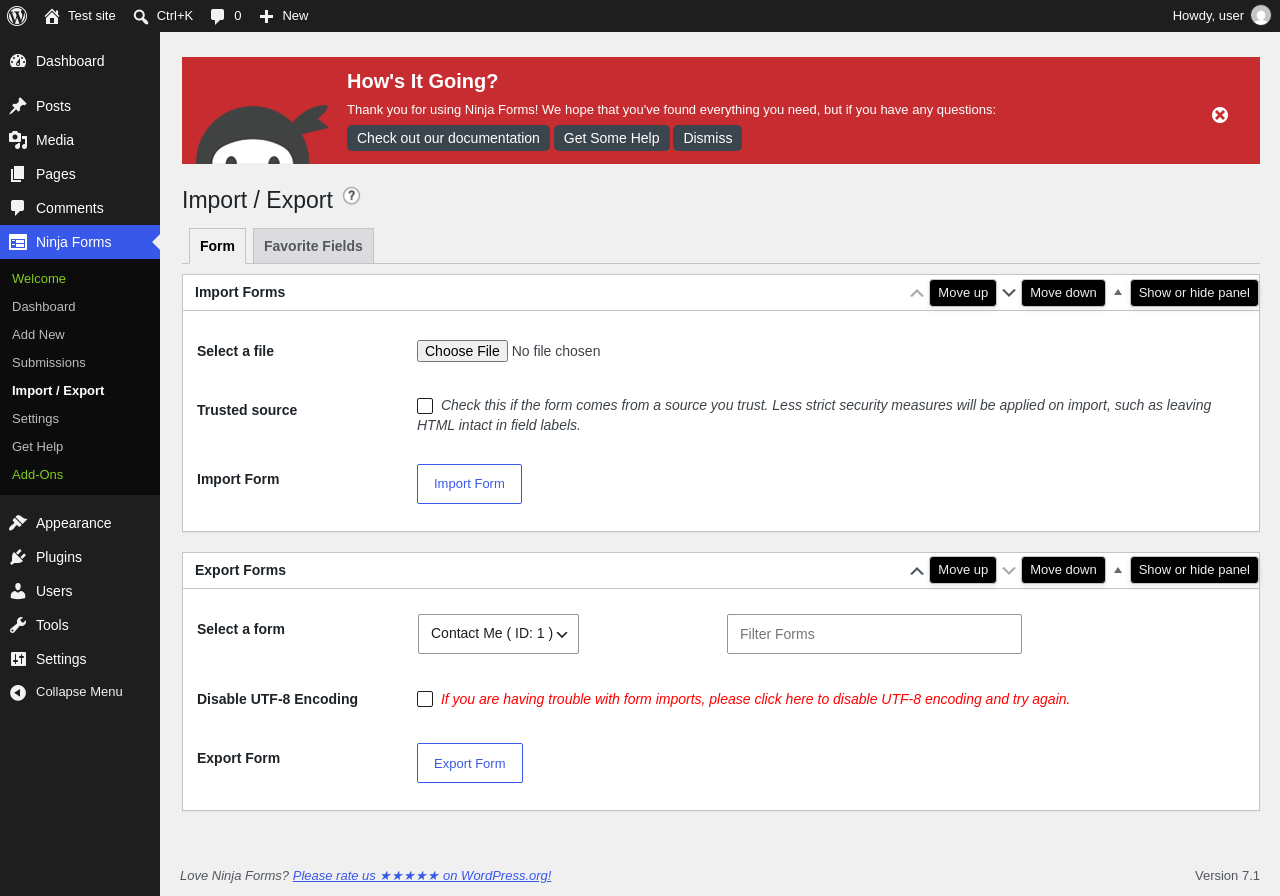The image size is (1280, 896).
Task: Open the Appearance menu
Action: pyautogui.click(x=80, y=523)
